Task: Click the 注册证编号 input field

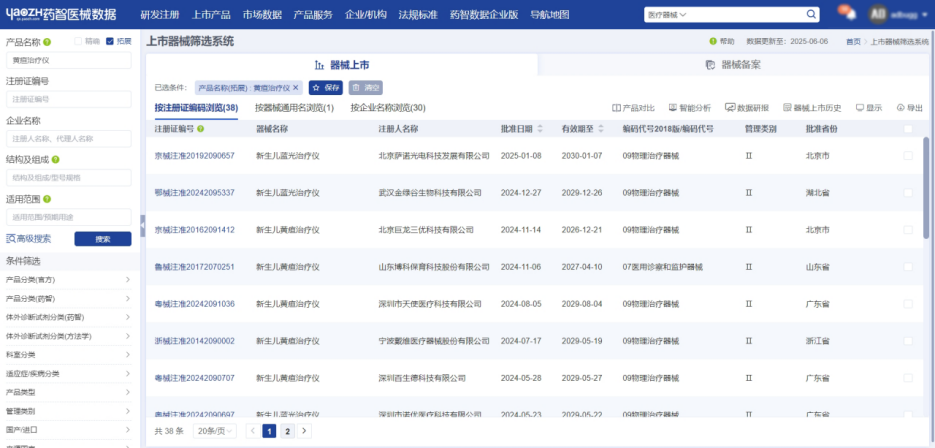Action: coord(69,99)
